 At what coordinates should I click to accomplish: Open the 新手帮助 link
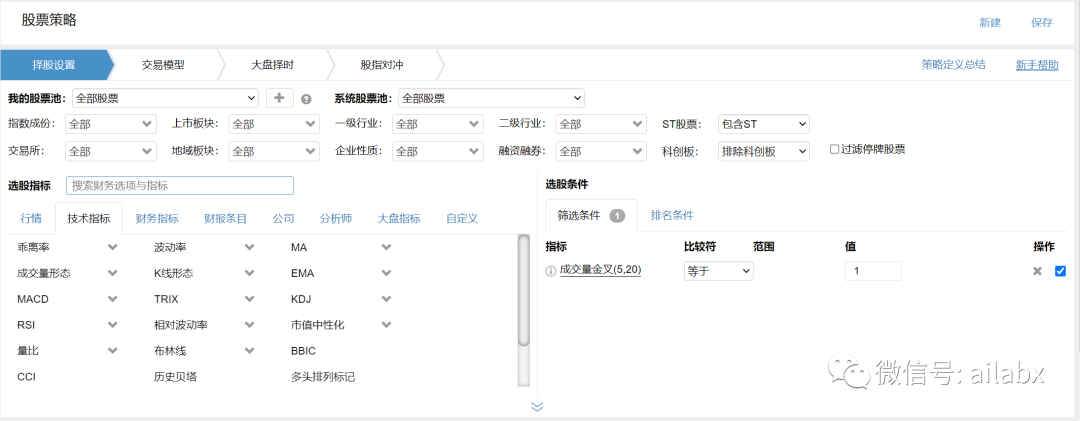1037,65
